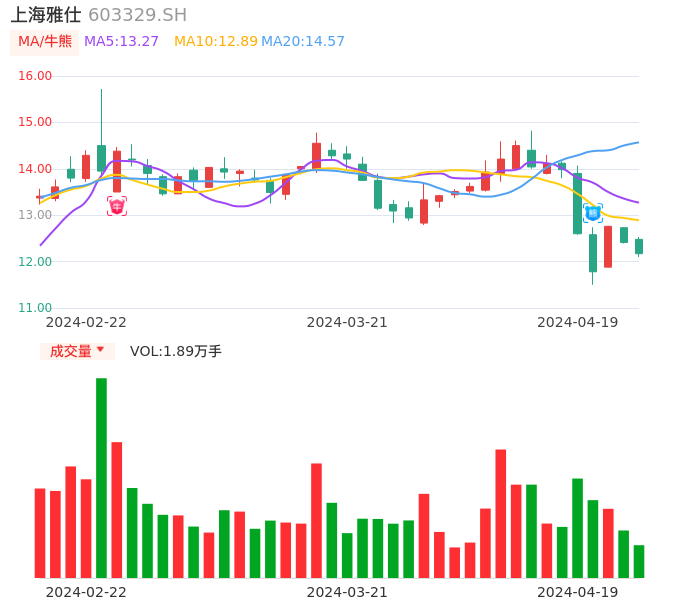Toggle the MA20 blue line legend
Screen dimensions: 686x606
[x=302, y=42]
